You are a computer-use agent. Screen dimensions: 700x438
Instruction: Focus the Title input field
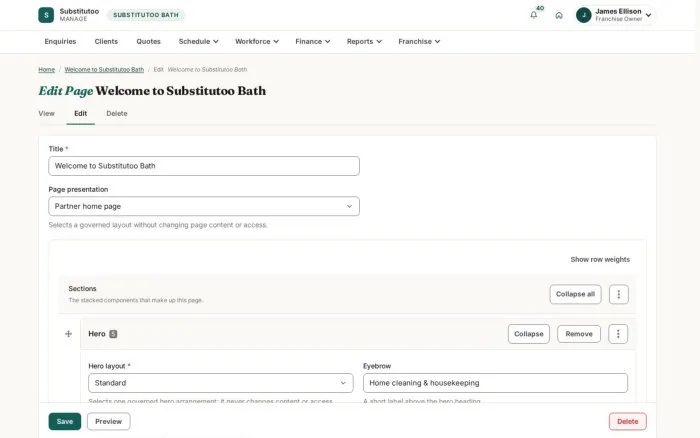[x=204, y=166]
